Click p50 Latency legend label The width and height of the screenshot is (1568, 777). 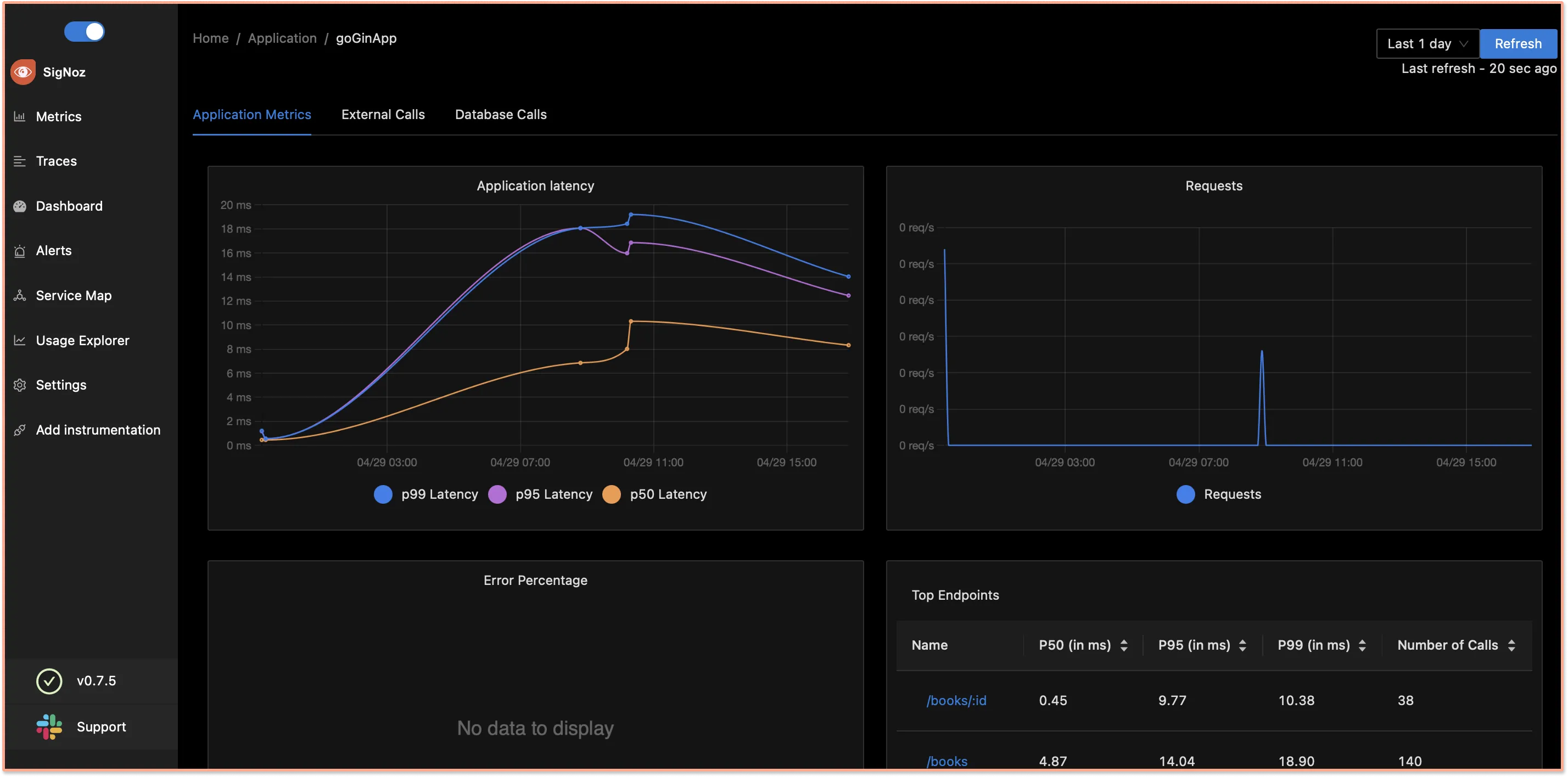tap(668, 494)
